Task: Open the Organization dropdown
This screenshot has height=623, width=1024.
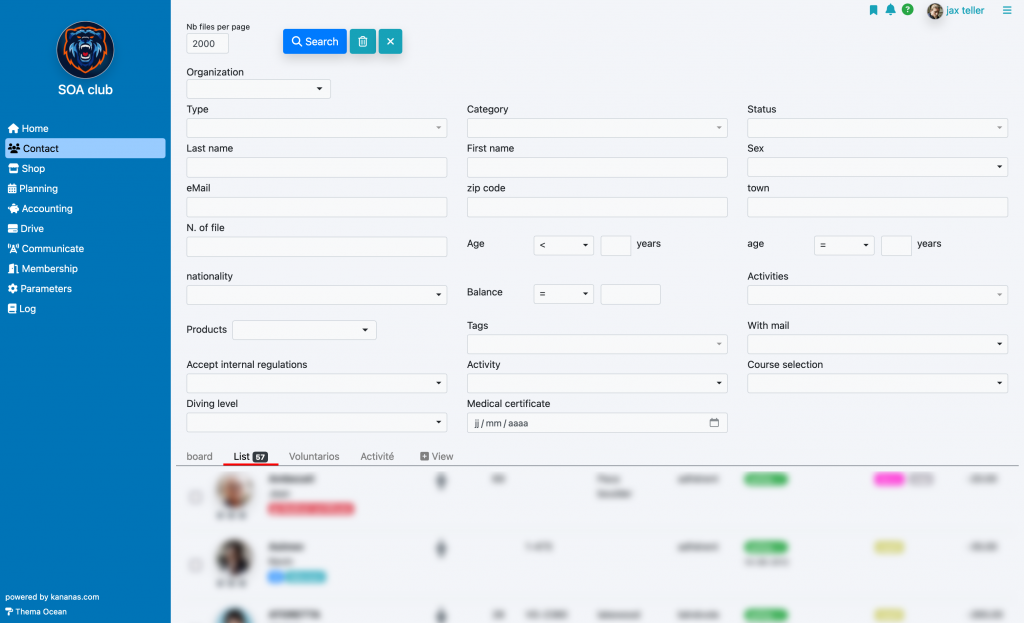Action: [x=259, y=89]
